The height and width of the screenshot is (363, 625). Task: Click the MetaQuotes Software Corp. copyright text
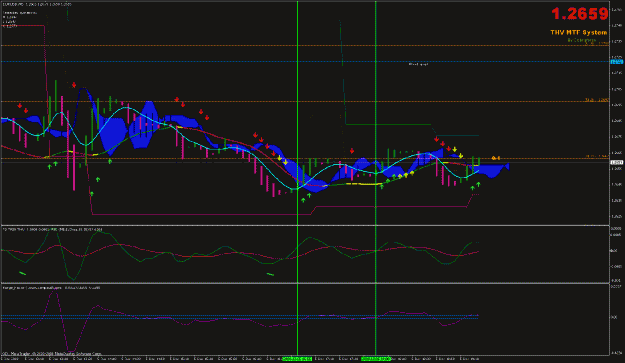pyautogui.click(x=52, y=353)
